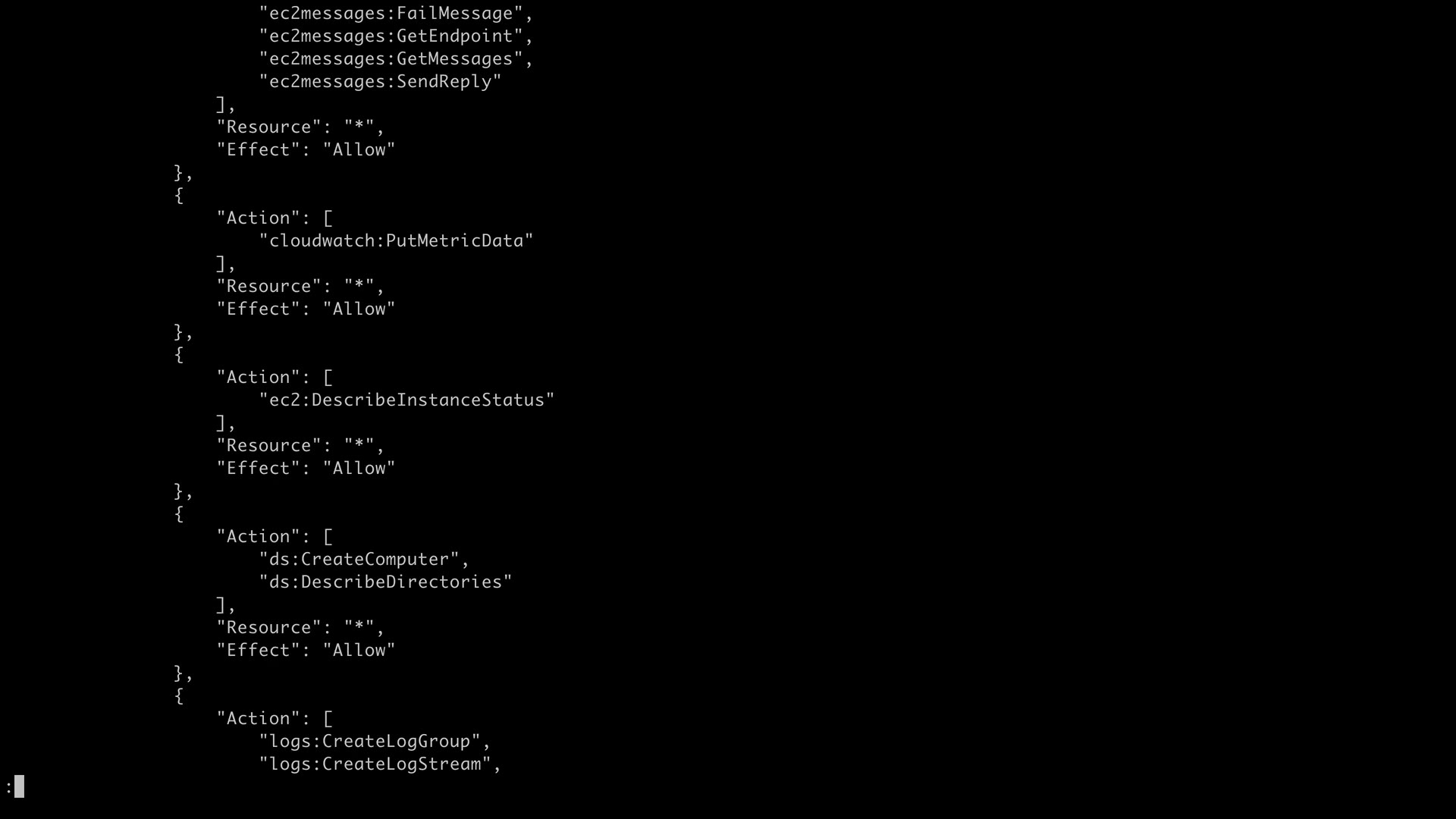
Task: Click "Effect": "Allow" below cloudwatch statement
Action: 306,309
